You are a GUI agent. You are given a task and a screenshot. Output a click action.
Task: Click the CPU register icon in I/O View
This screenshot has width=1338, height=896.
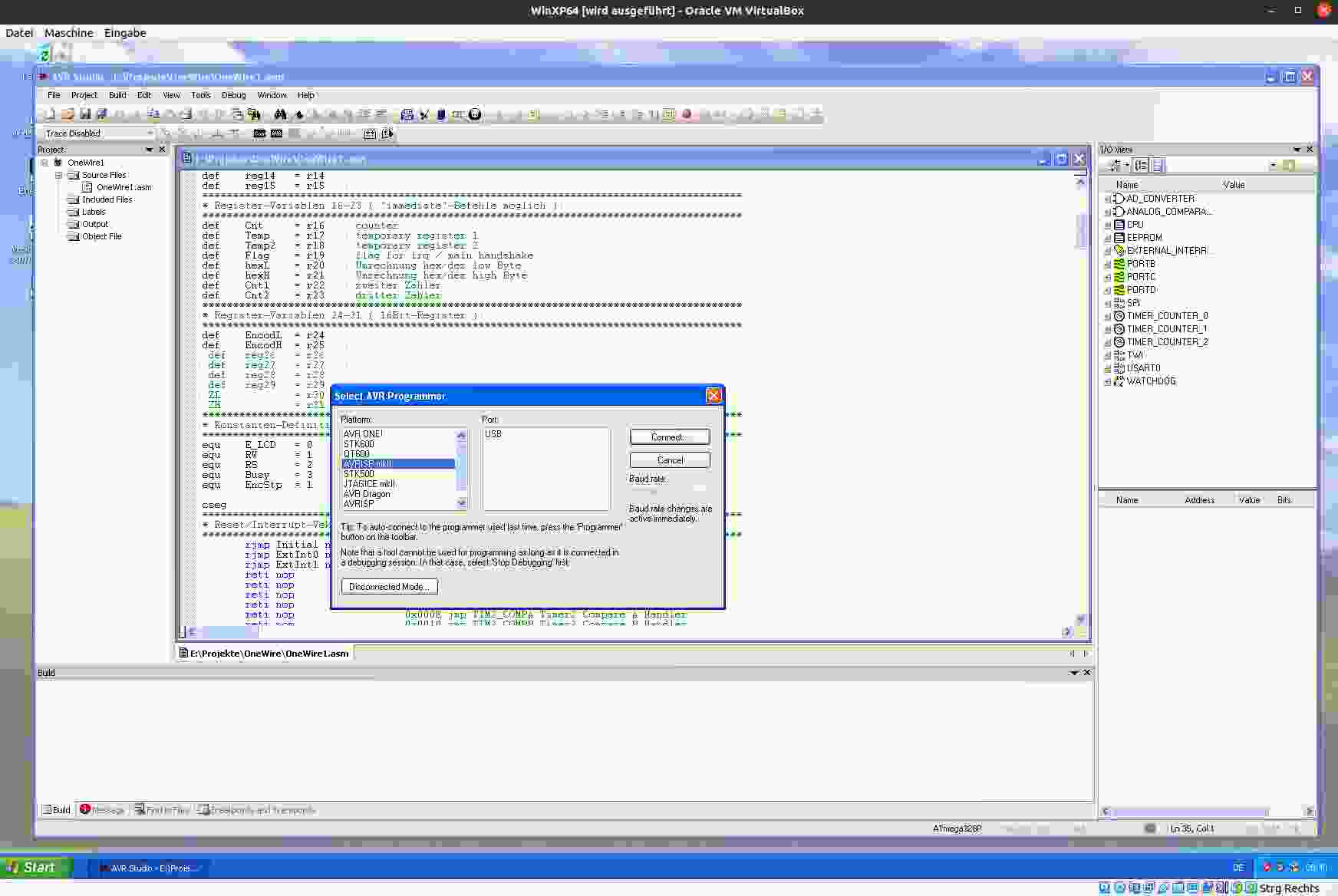tap(1119, 225)
